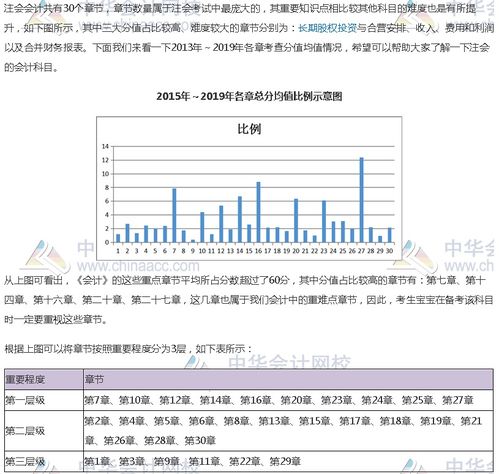The height and width of the screenshot is (474, 499).
Task: Open the 长期股权投资 hyperlink
Action: tap(327, 28)
